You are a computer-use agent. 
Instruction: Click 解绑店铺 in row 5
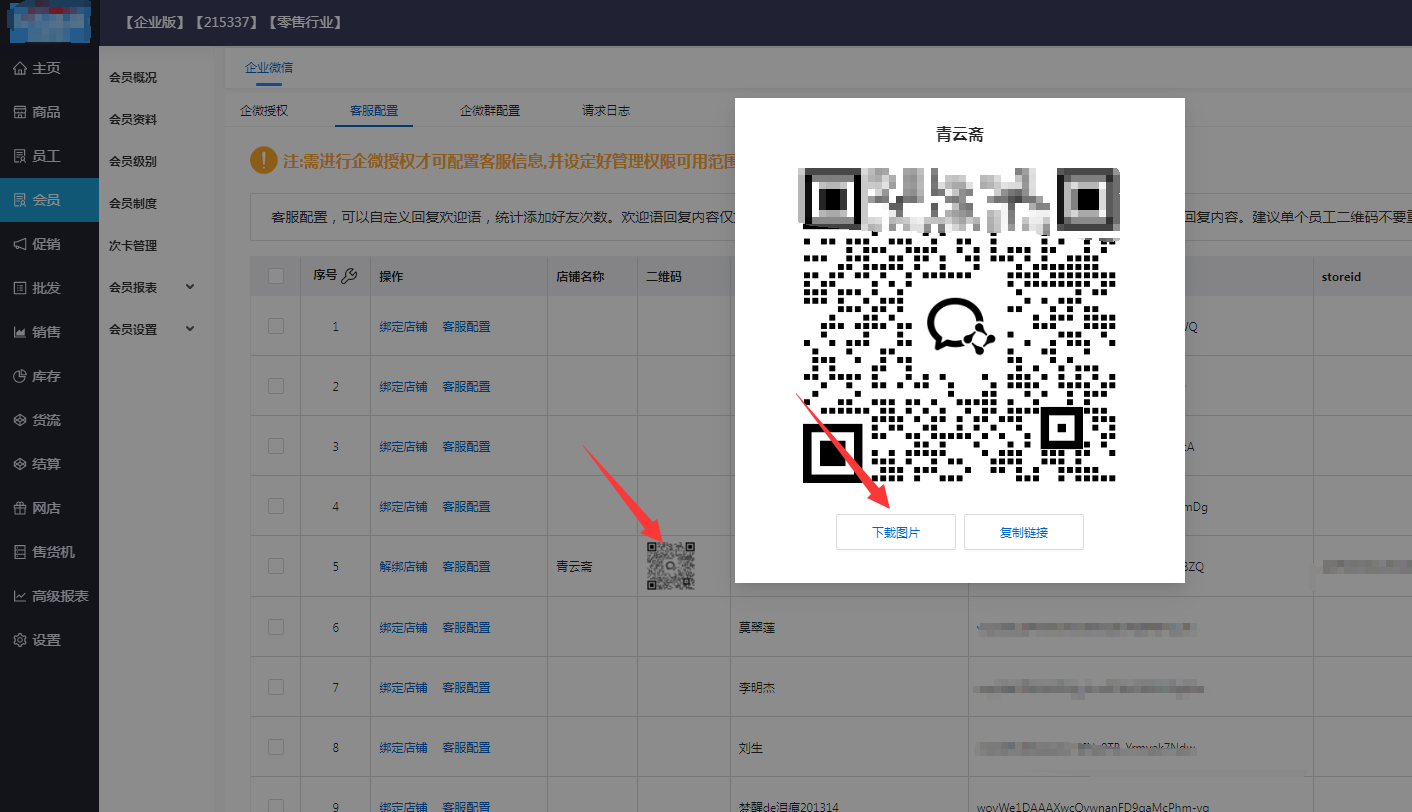(403, 566)
